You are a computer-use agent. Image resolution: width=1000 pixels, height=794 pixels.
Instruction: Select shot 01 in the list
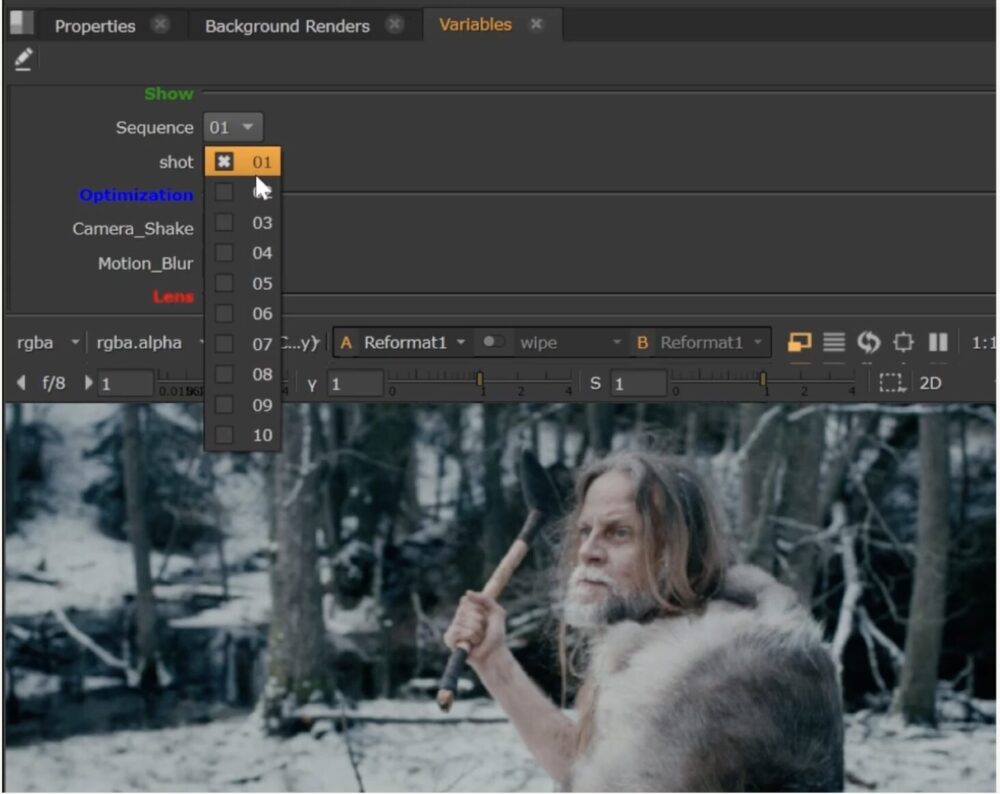coord(242,161)
